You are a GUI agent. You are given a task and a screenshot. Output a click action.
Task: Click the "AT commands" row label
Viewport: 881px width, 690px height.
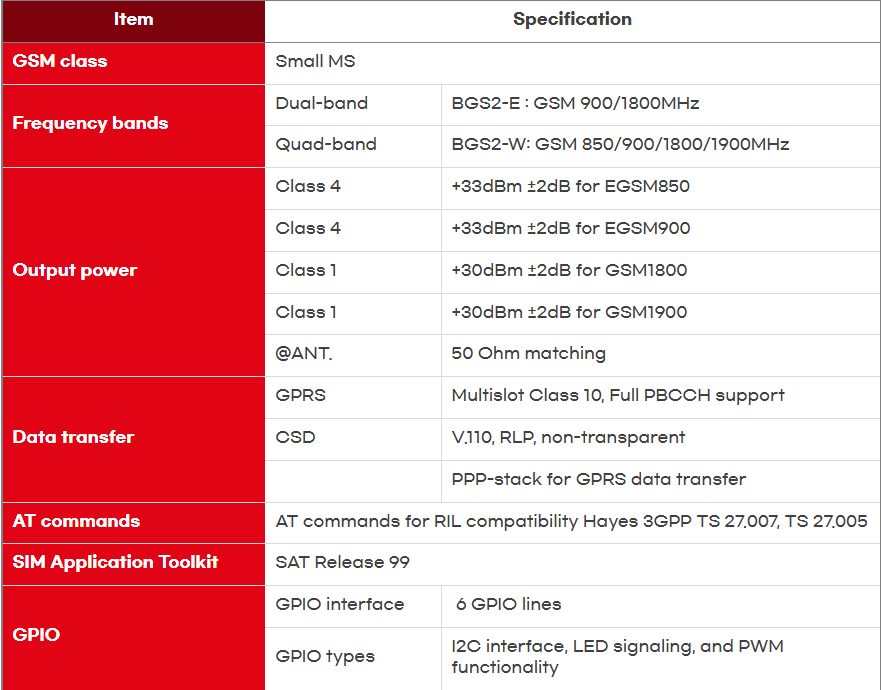pyautogui.click(x=76, y=521)
